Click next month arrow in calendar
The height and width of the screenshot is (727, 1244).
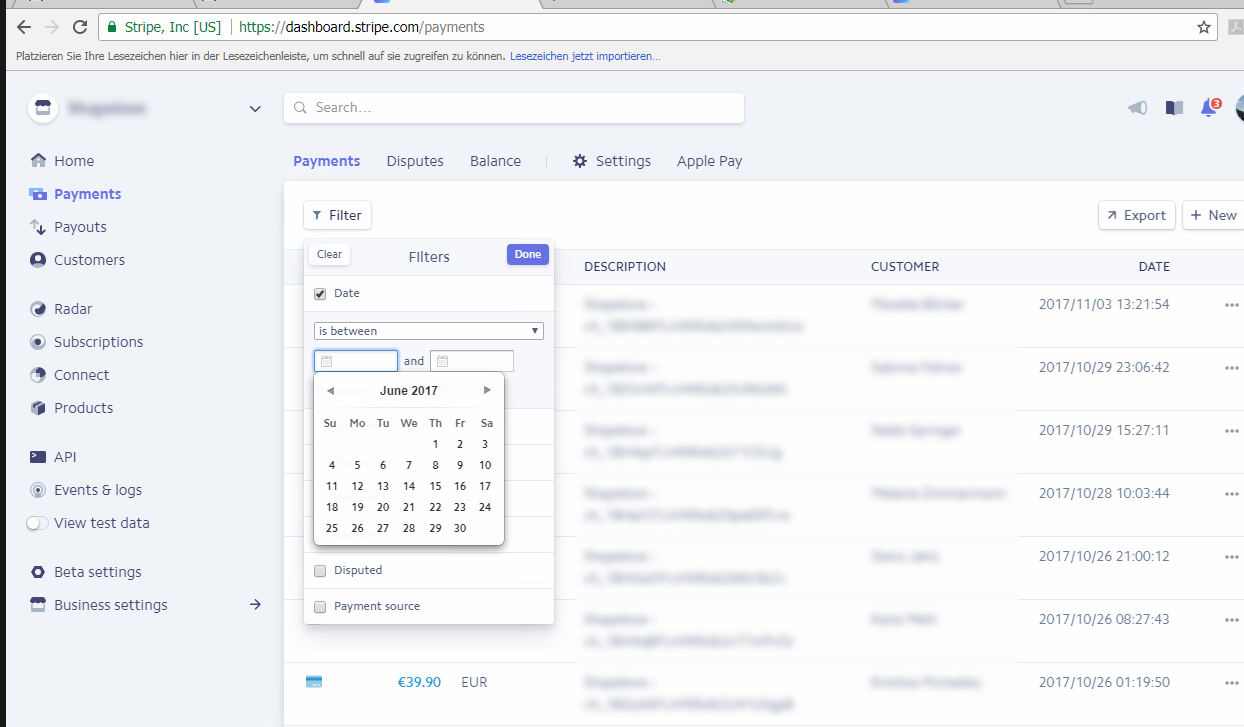click(487, 391)
